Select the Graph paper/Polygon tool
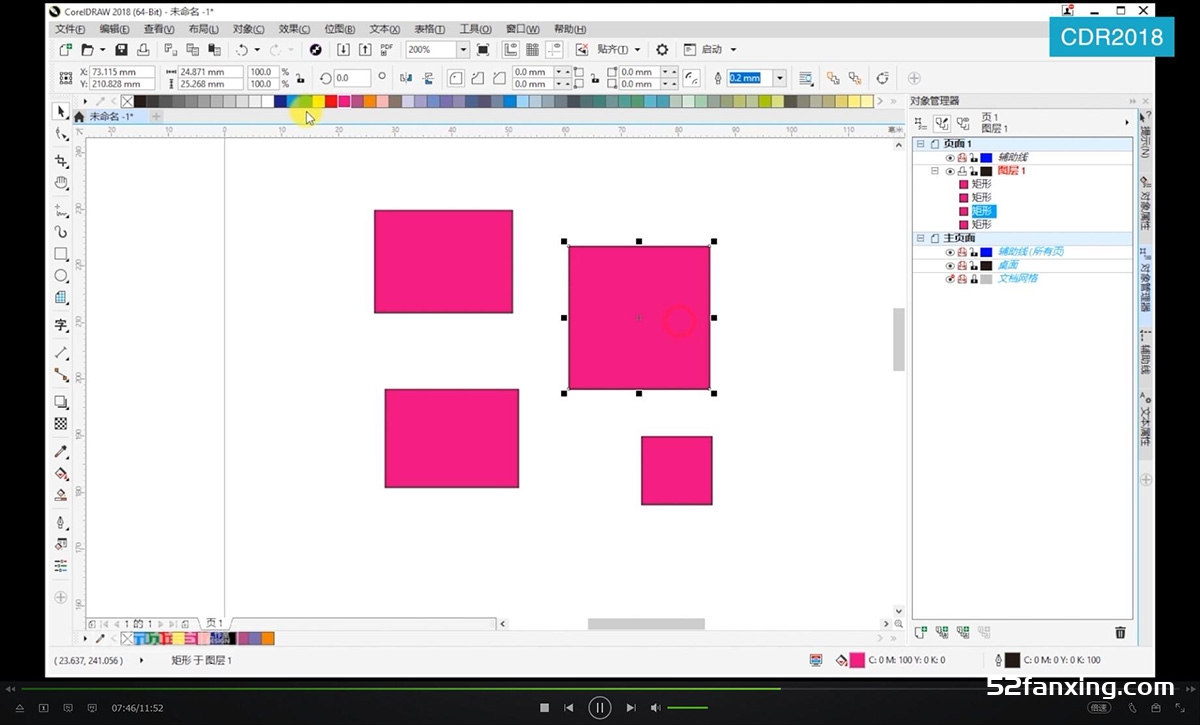This screenshot has height=725, width=1200. click(x=61, y=298)
